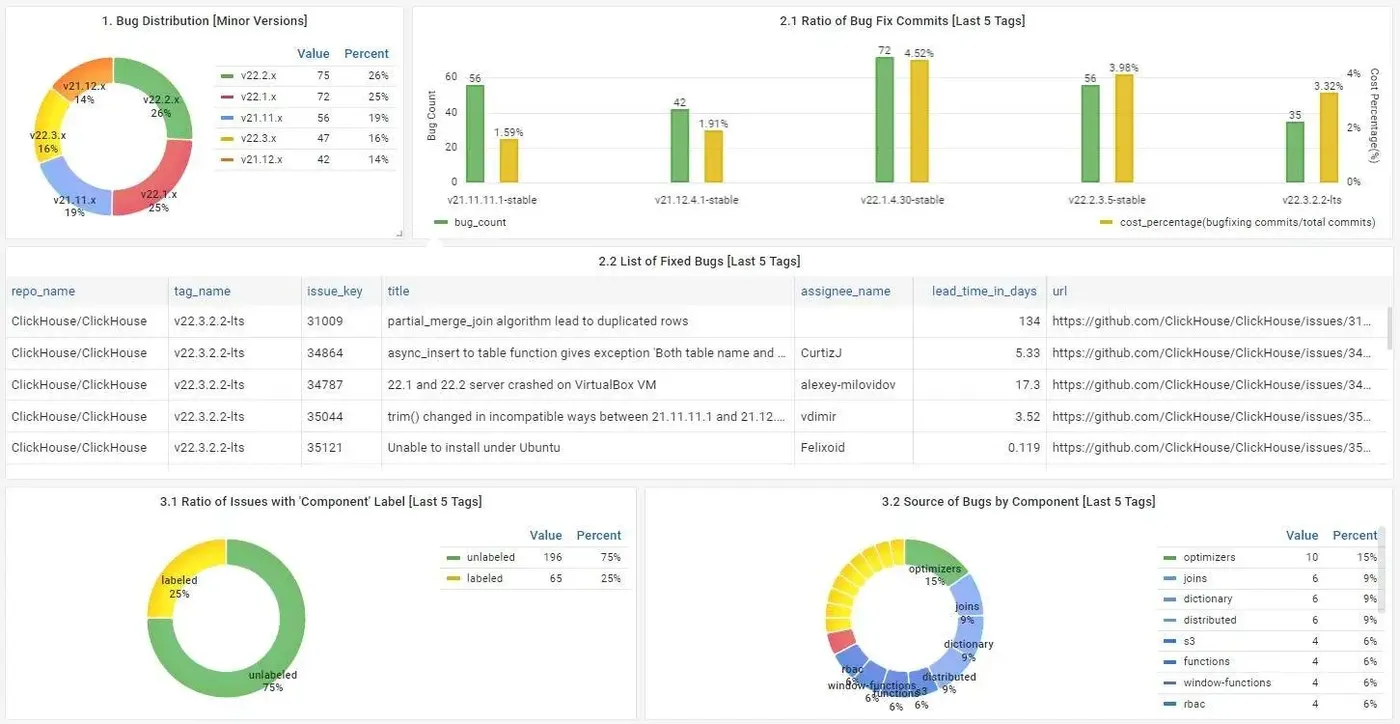Open panel title '2.2 List of Fixed Bugs'
Viewport: 1400px width, 724px height.
[x=699, y=261]
